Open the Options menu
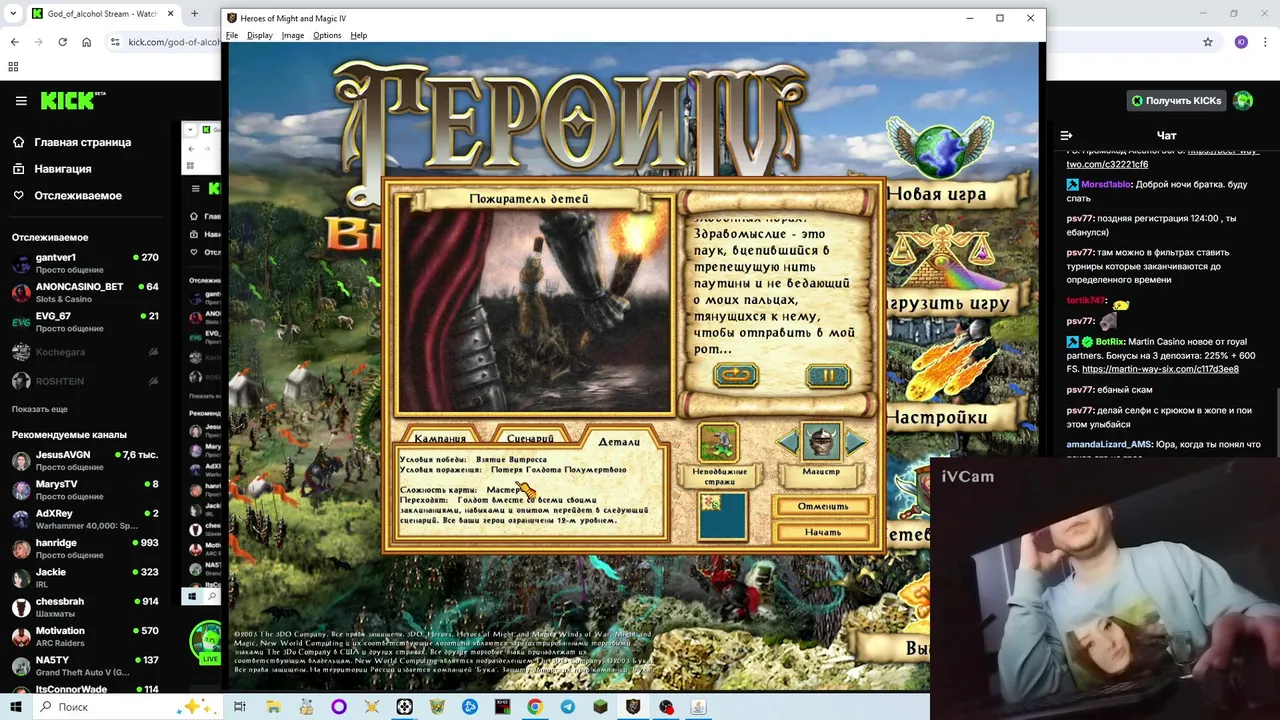Image resolution: width=1280 pixels, height=720 pixels. coord(327,35)
